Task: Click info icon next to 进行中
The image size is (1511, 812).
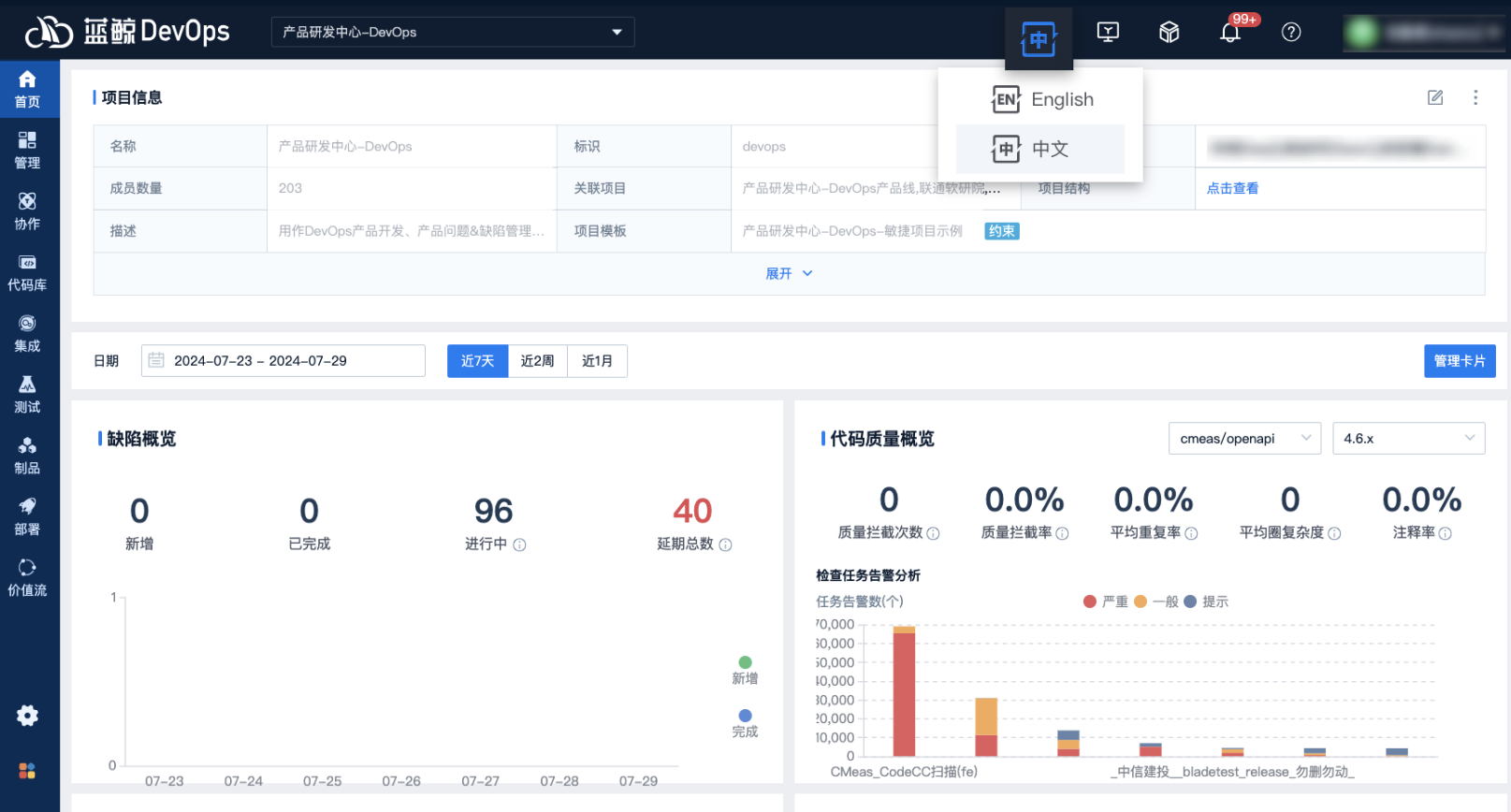Action: click(519, 544)
